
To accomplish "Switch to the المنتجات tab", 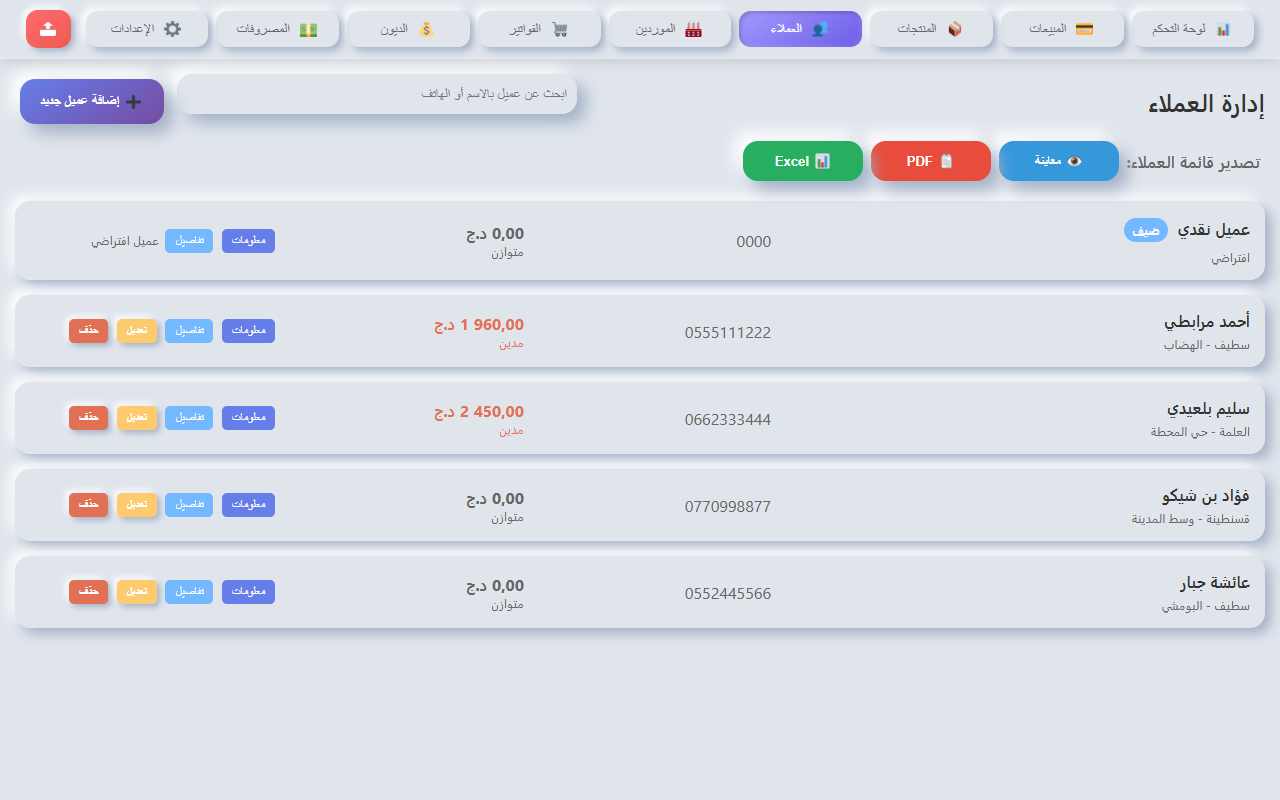I will tap(931, 29).
